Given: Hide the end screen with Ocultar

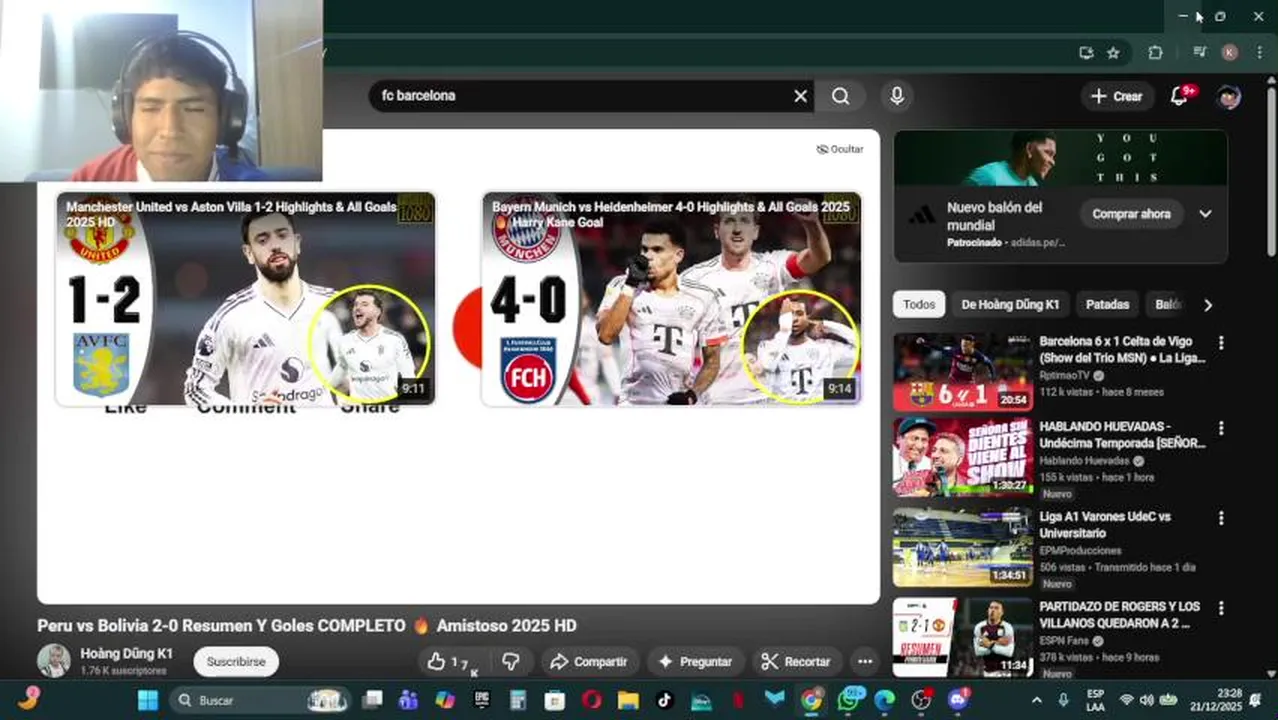Looking at the screenshot, I should point(840,149).
